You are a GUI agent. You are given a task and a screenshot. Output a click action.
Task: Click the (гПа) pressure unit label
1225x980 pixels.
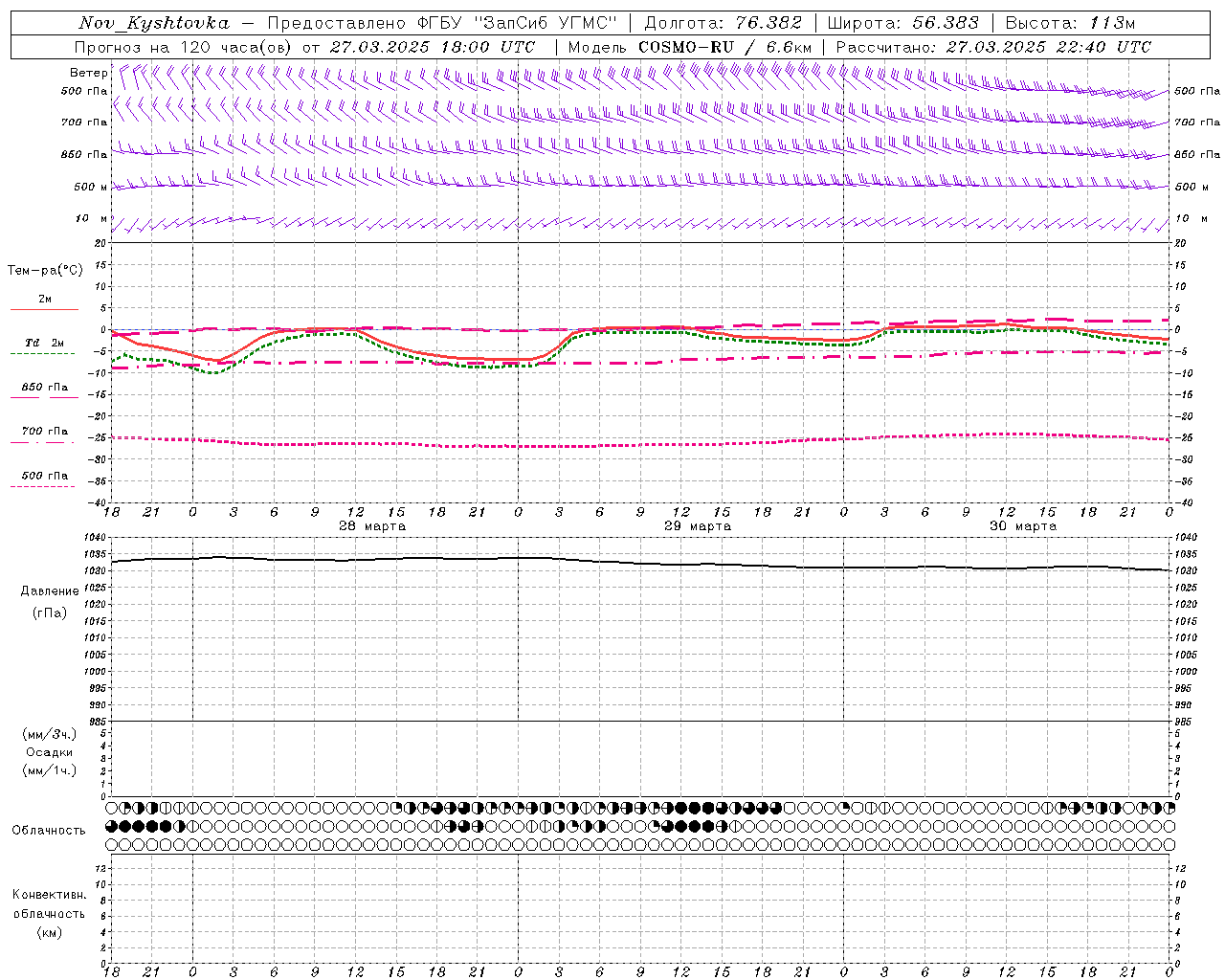tap(50, 612)
